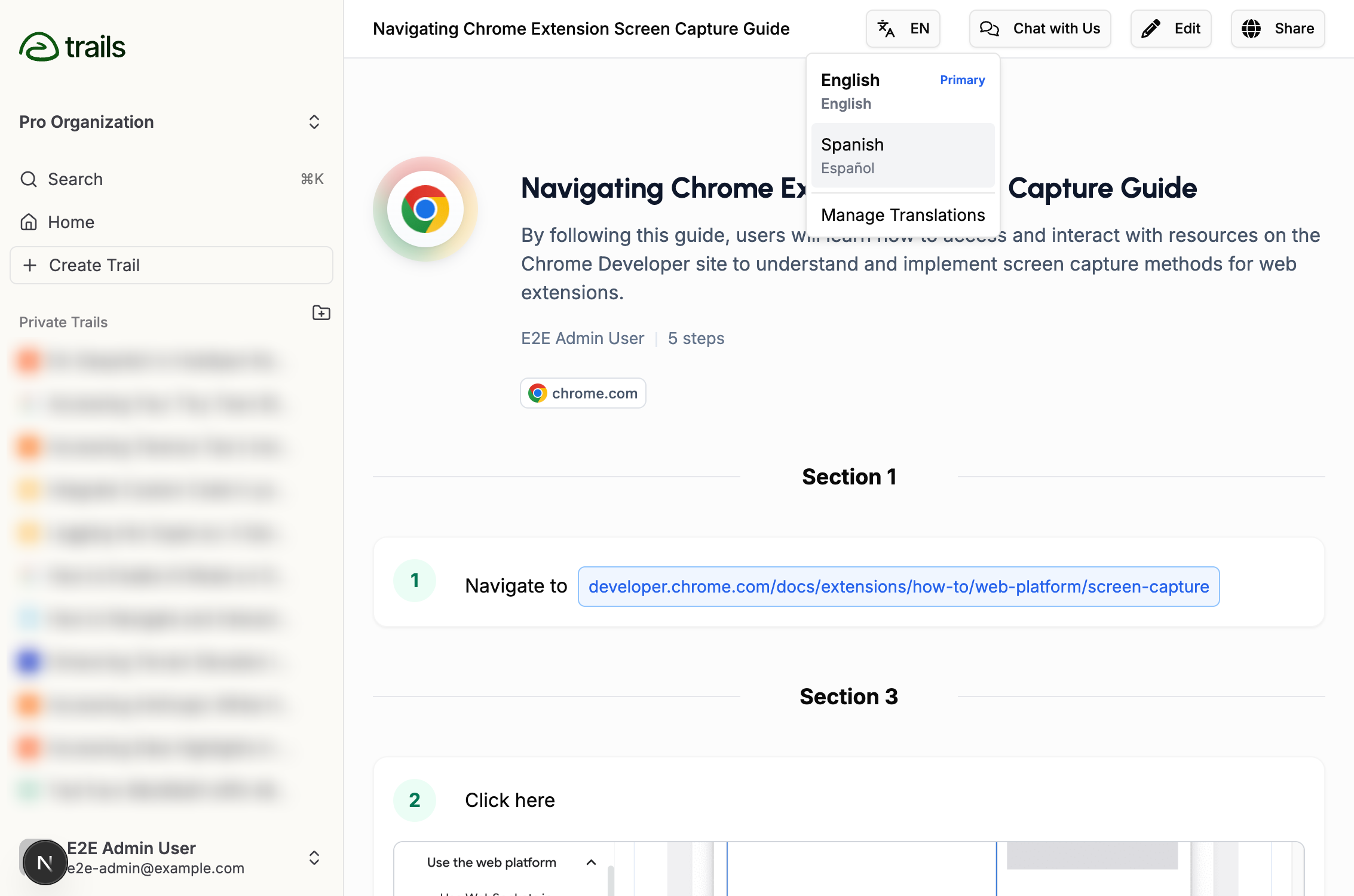Click the Search magnifier icon
This screenshot has width=1354, height=896.
(29, 179)
